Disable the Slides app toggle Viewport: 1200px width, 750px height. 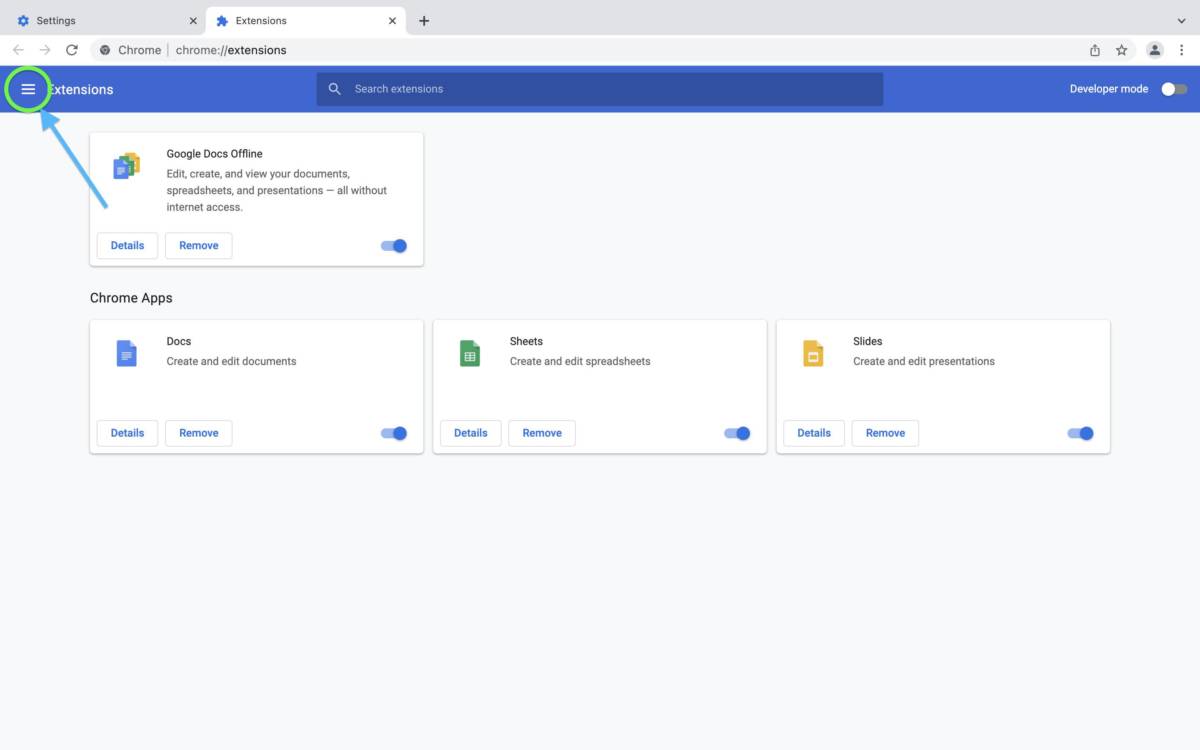pyautogui.click(x=1080, y=433)
